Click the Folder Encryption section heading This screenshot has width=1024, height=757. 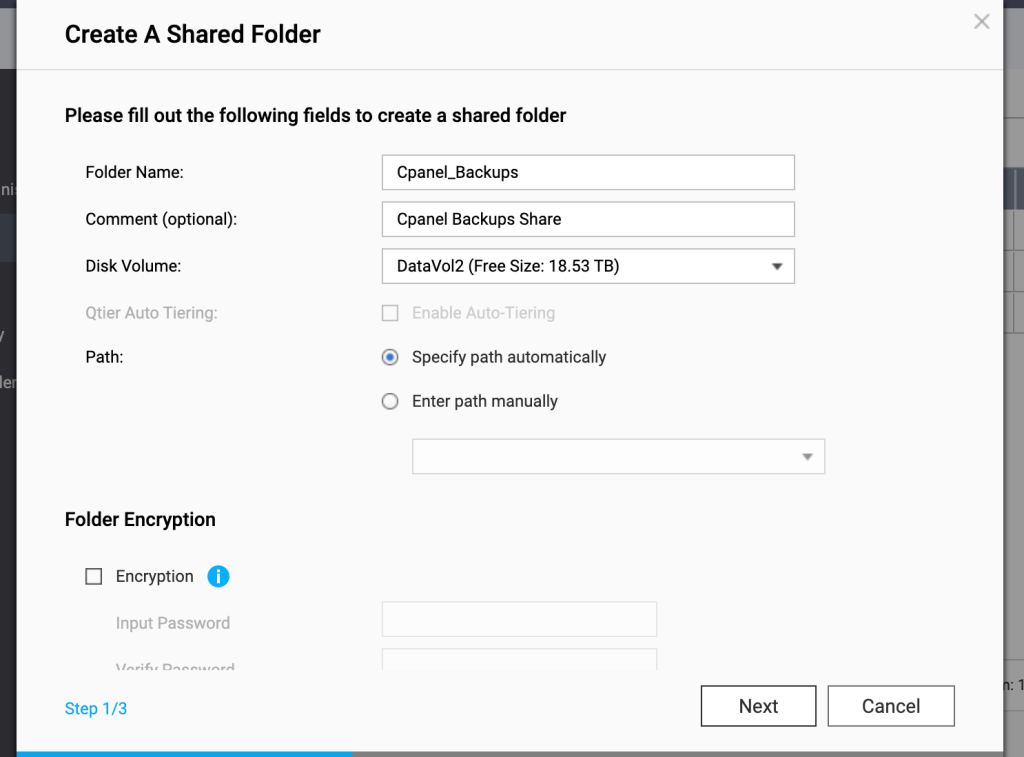[x=140, y=519]
